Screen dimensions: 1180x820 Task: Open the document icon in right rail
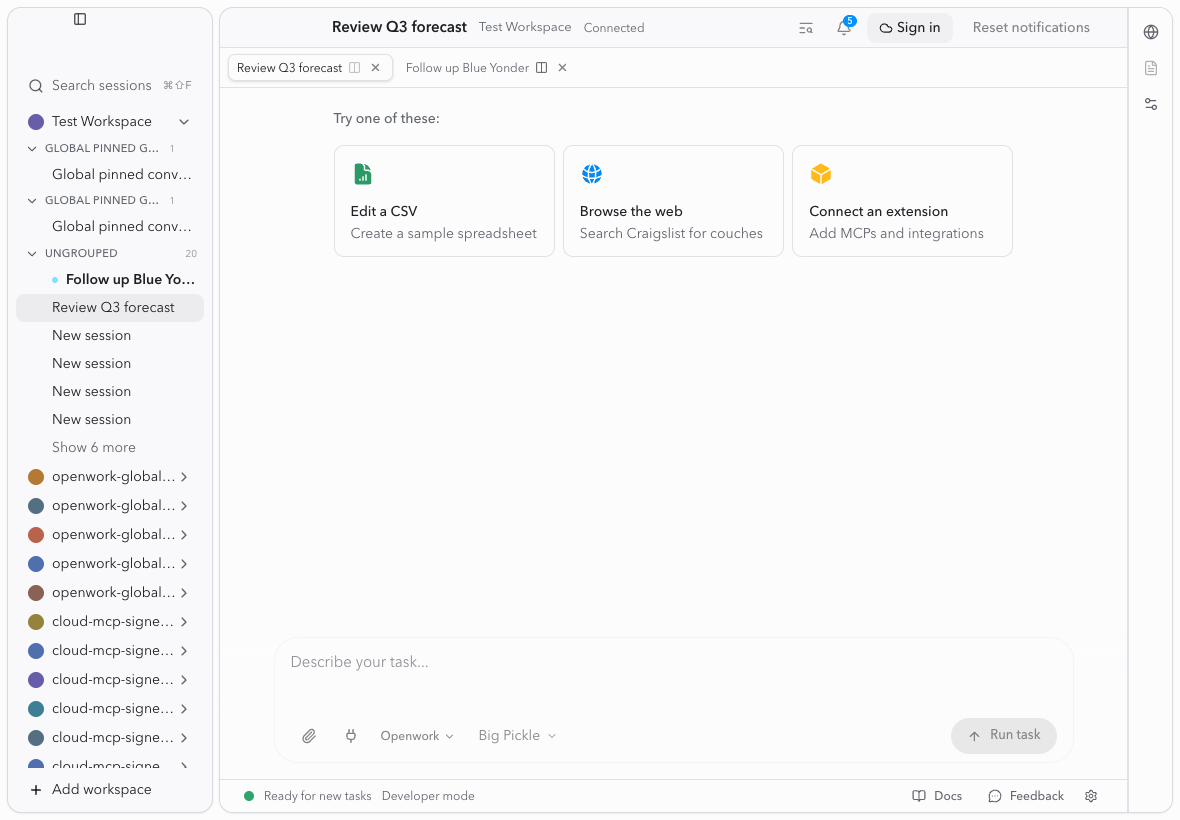pos(1151,68)
